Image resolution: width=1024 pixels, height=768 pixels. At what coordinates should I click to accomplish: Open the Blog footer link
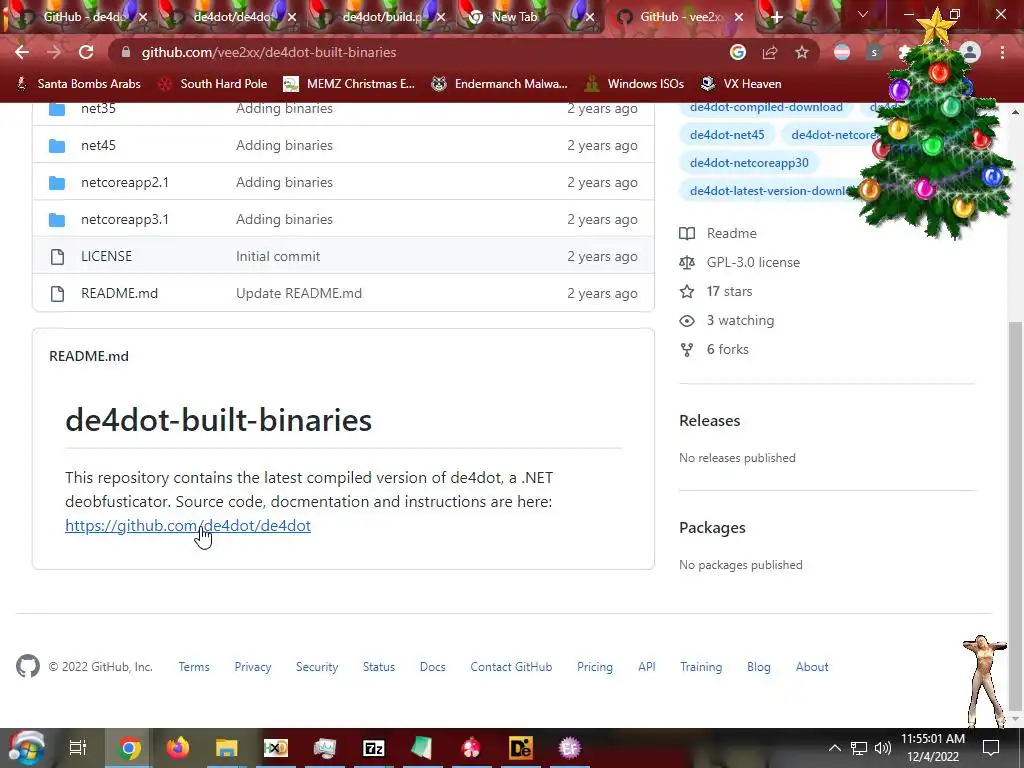tap(759, 667)
